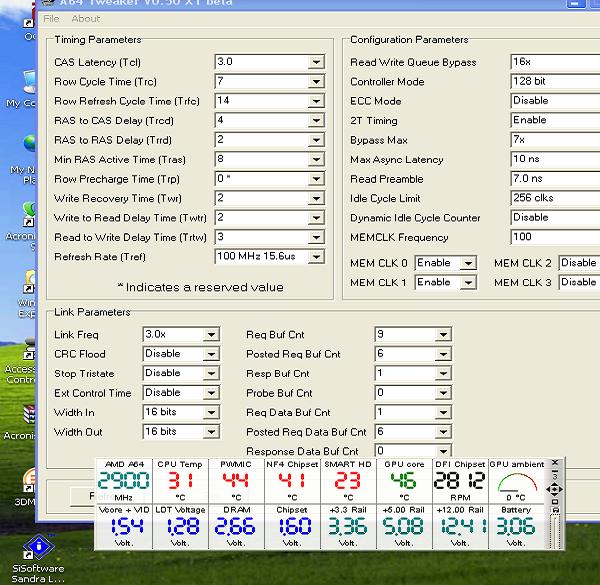Image resolution: width=600 pixels, height=585 pixels.
Task: Click the Max Async Latency 10 ns field
Action: point(555,159)
